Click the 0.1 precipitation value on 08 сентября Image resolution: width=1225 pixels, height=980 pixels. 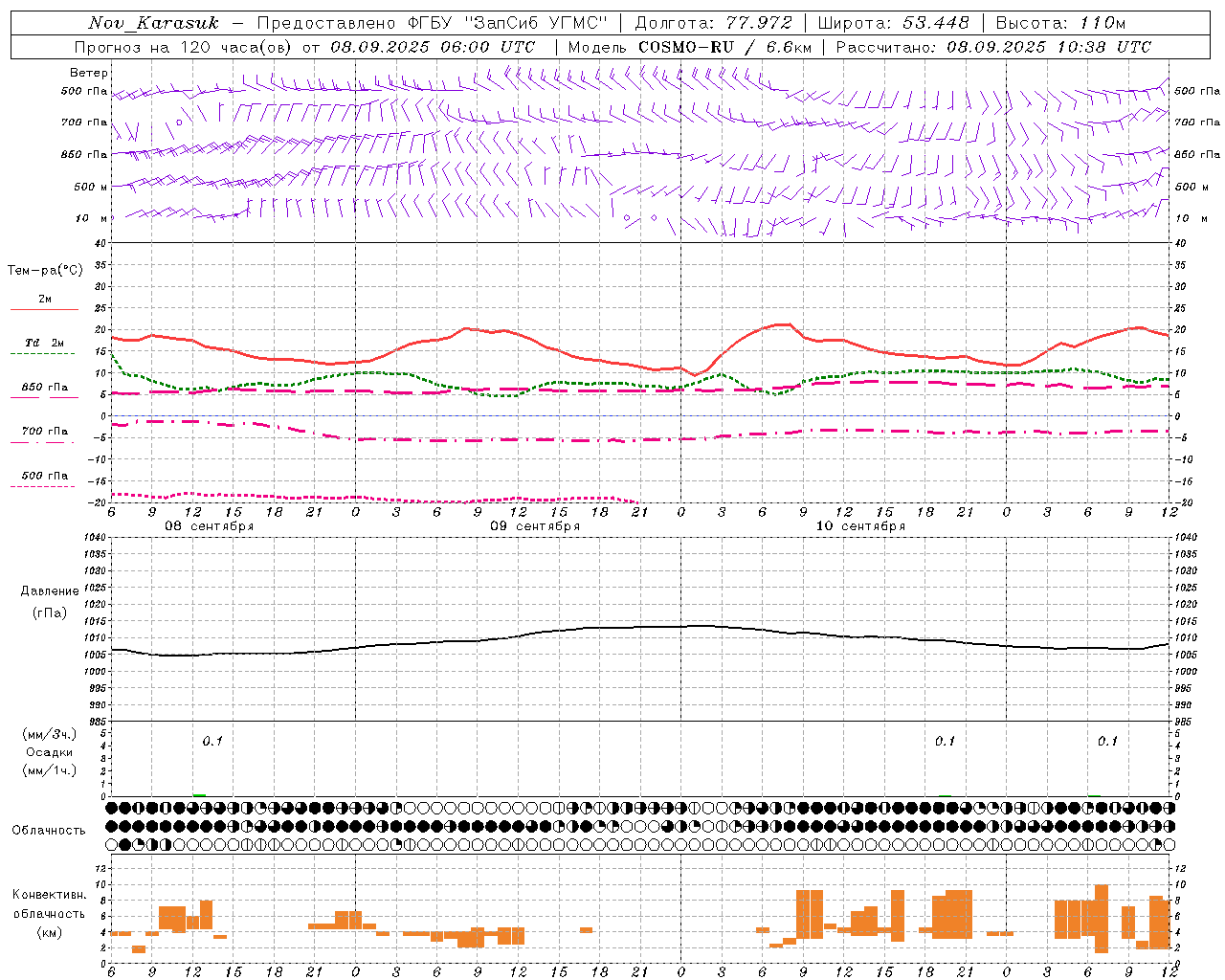click(212, 741)
